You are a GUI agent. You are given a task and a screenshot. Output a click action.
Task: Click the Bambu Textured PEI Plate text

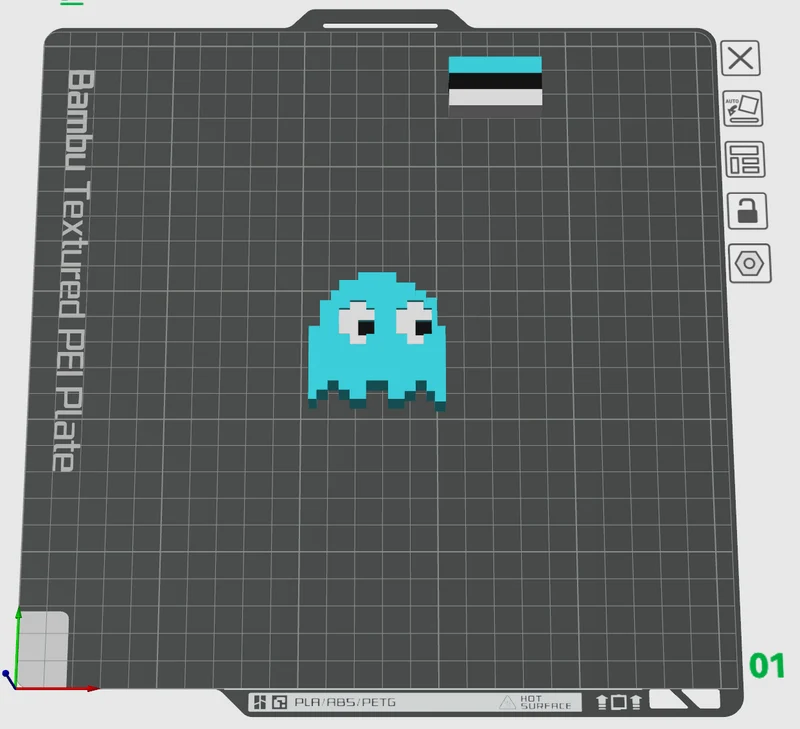click(74, 270)
